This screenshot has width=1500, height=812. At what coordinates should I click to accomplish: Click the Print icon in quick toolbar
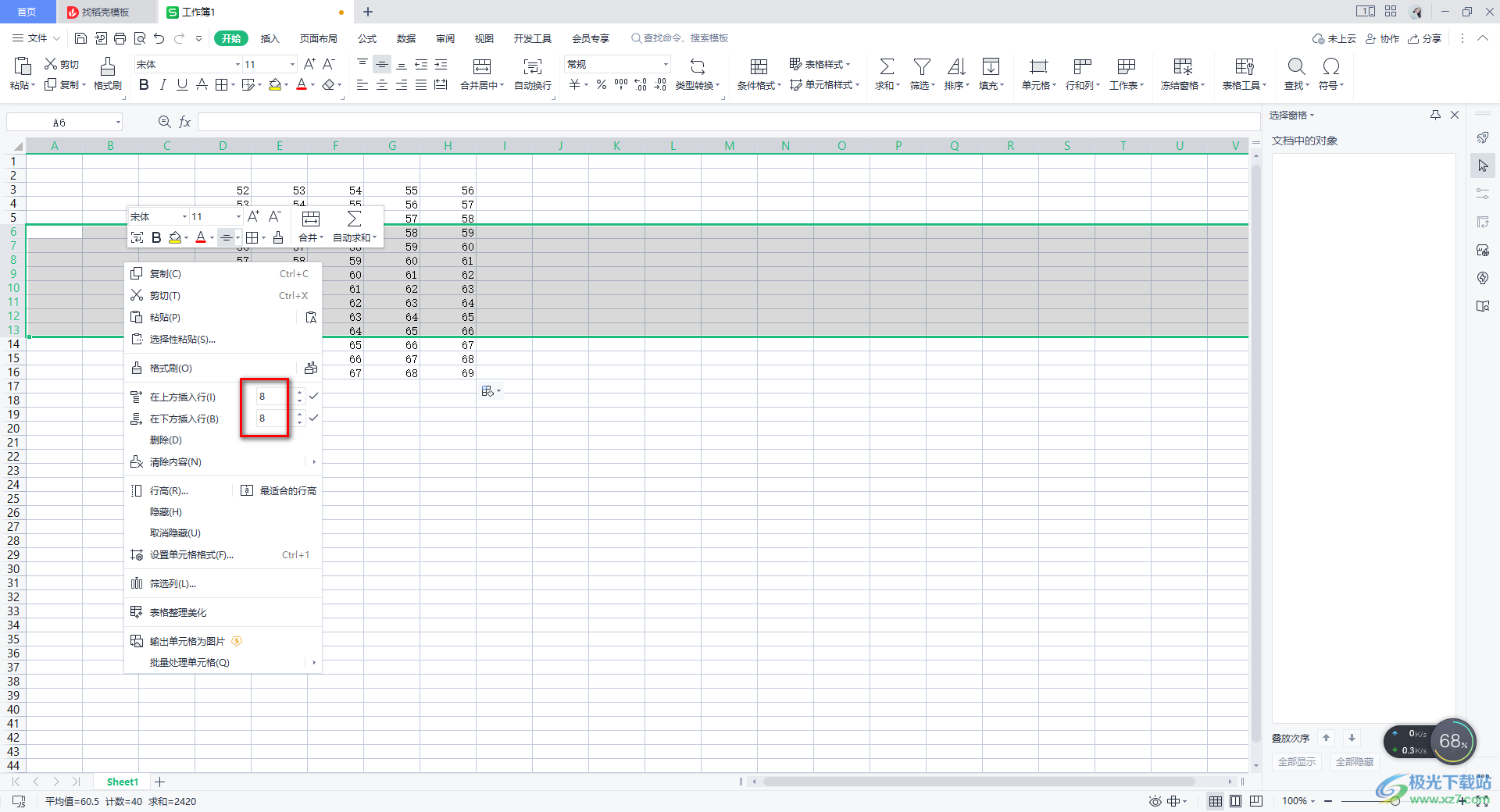120,38
